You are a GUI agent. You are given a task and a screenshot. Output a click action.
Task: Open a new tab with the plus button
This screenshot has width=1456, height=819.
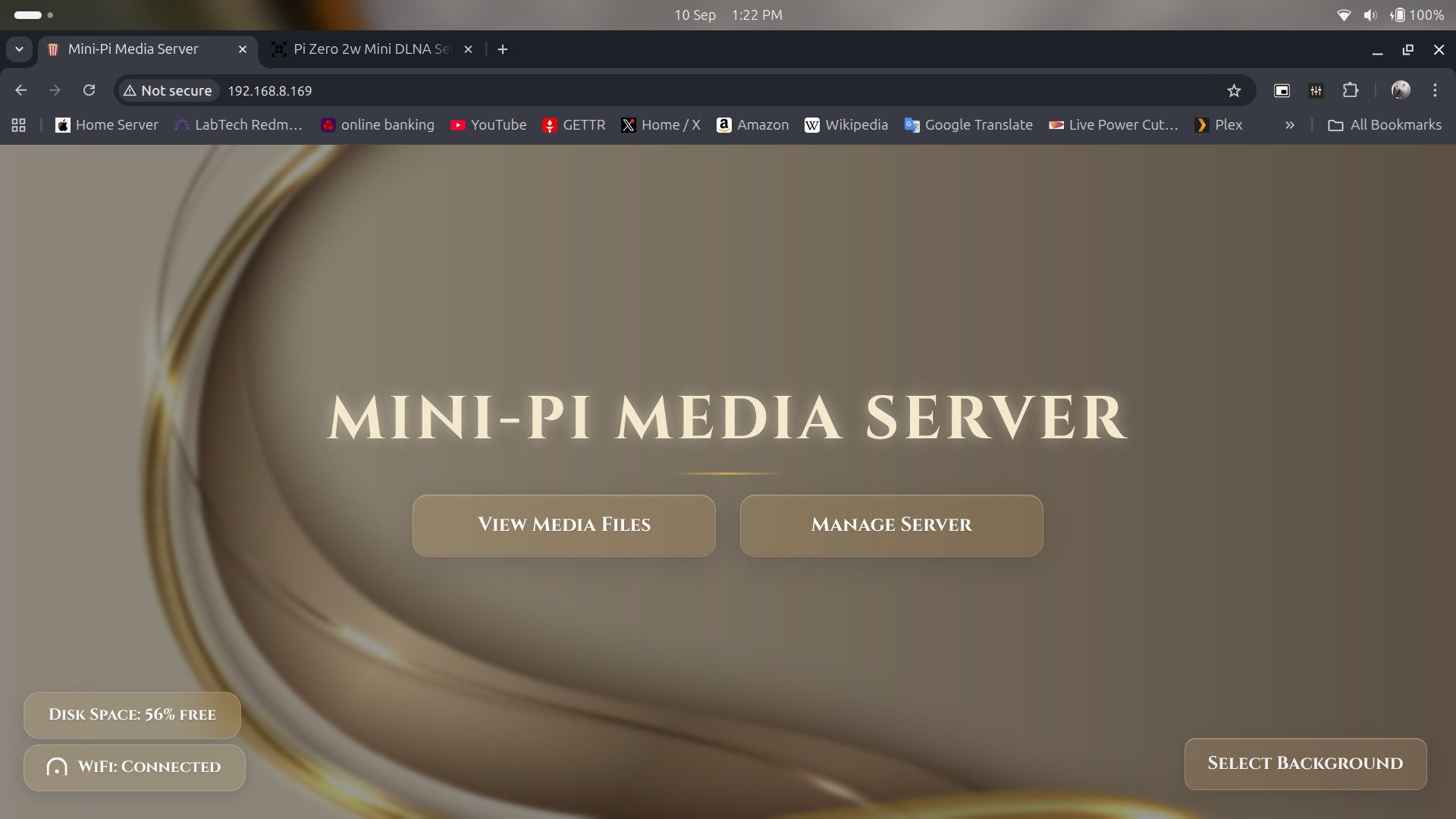pos(503,49)
